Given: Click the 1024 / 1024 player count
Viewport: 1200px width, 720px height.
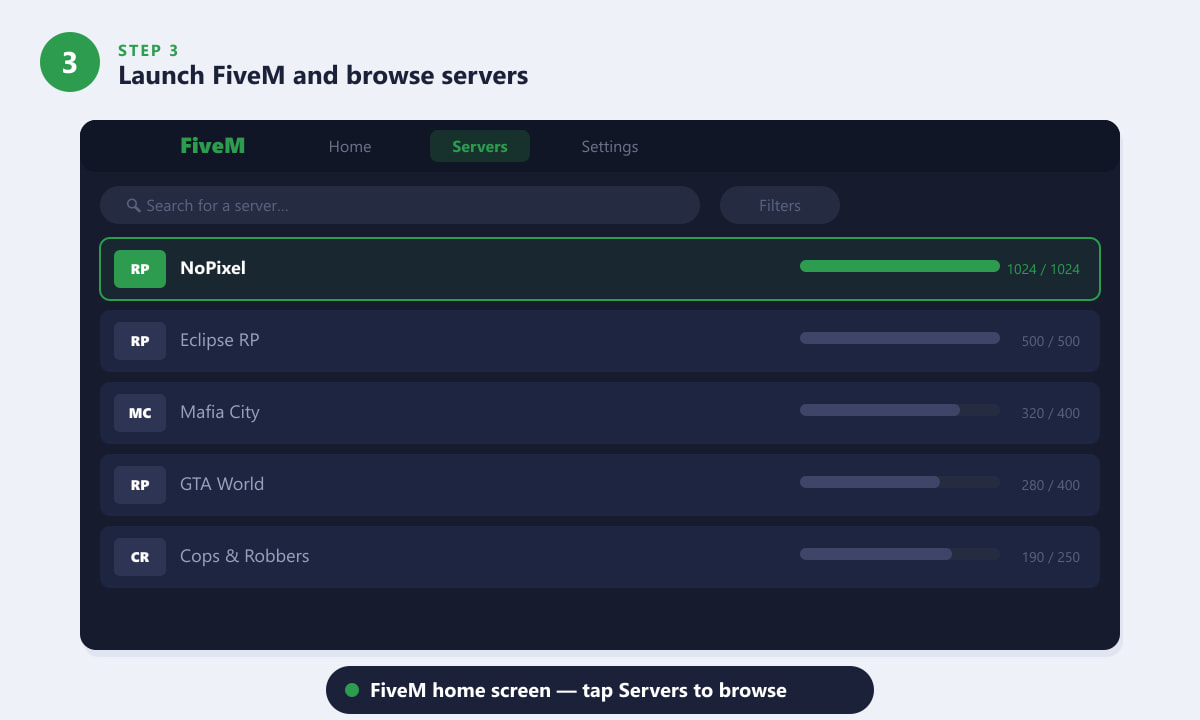Looking at the screenshot, I should pyautogui.click(x=1043, y=269).
